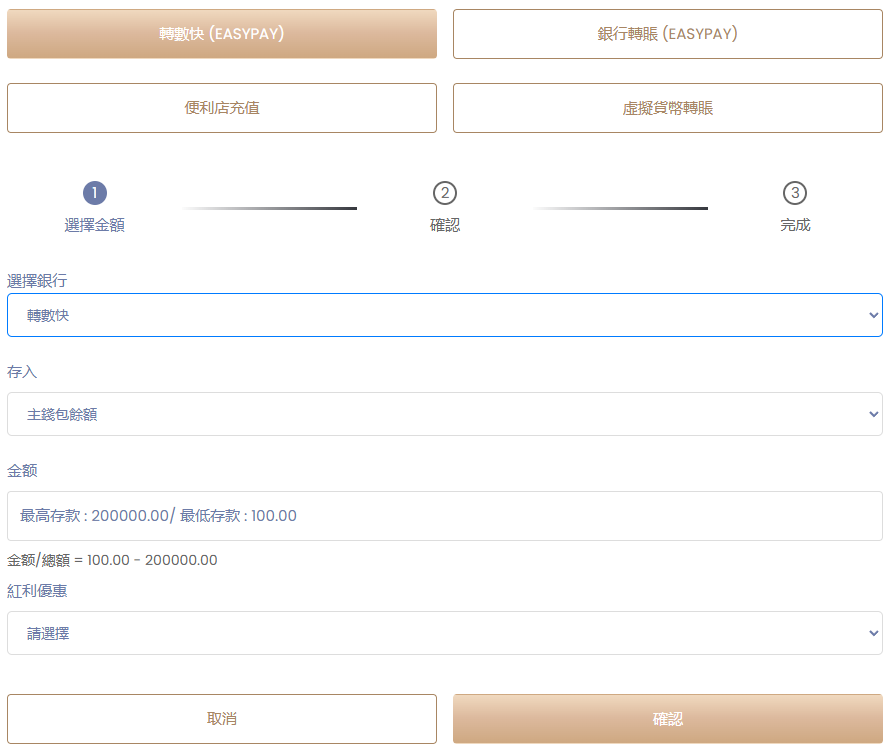
Task: Click the 確認 step label under step 2
Action: [445, 225]
